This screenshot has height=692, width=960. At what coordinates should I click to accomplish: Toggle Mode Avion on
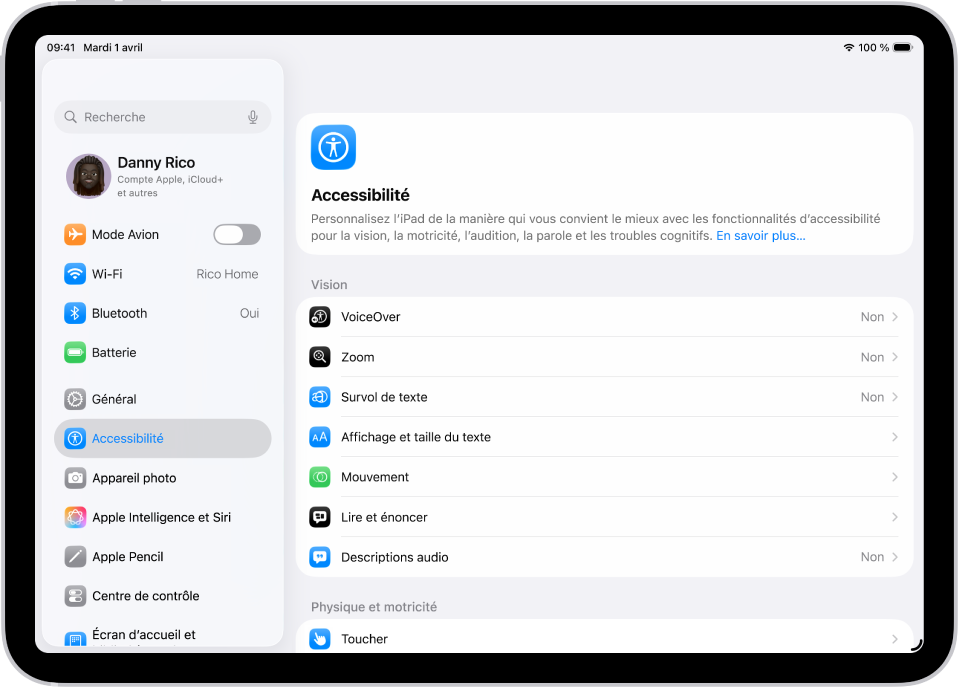(x=237, y=234)
